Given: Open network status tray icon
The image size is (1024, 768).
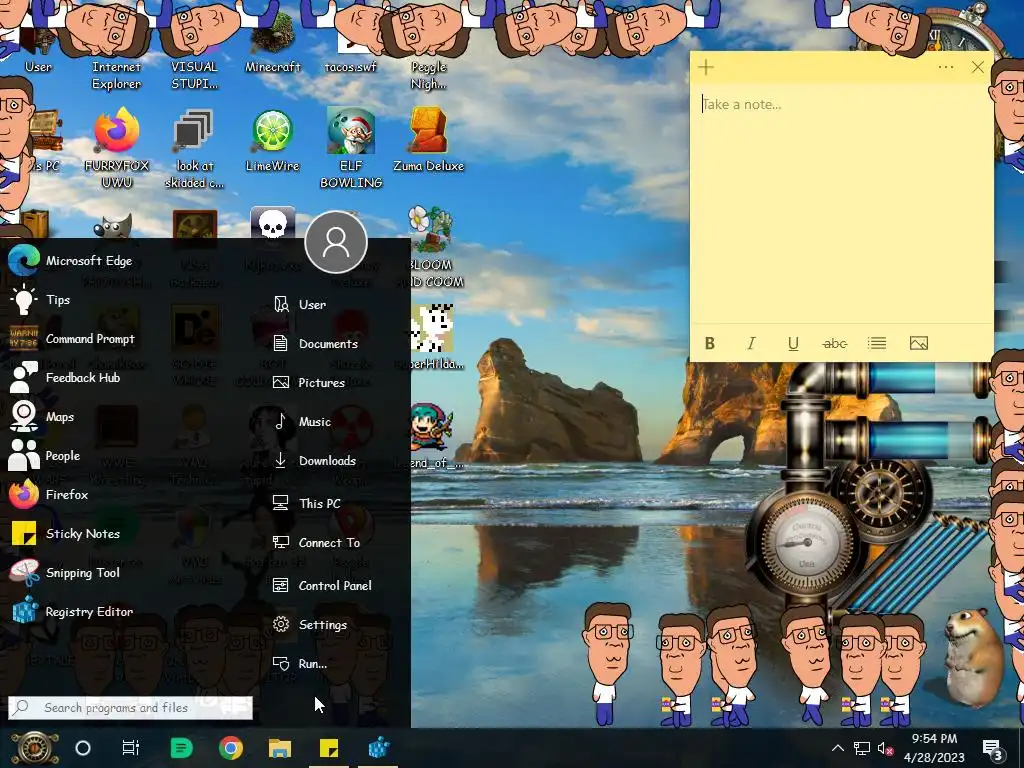Looking at the screenshot, I should click(x=861, y=748).
